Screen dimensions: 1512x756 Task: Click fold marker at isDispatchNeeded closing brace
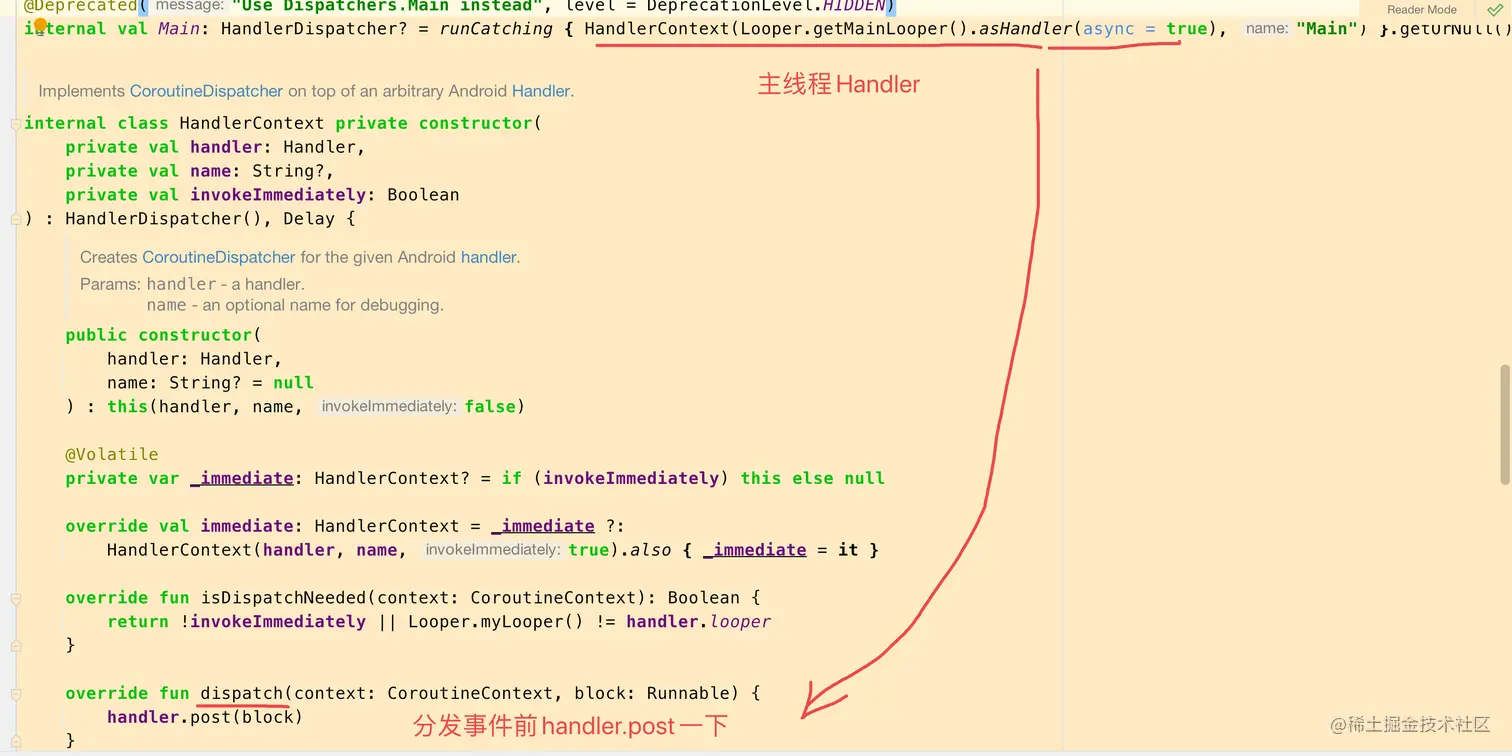(15, 646)
